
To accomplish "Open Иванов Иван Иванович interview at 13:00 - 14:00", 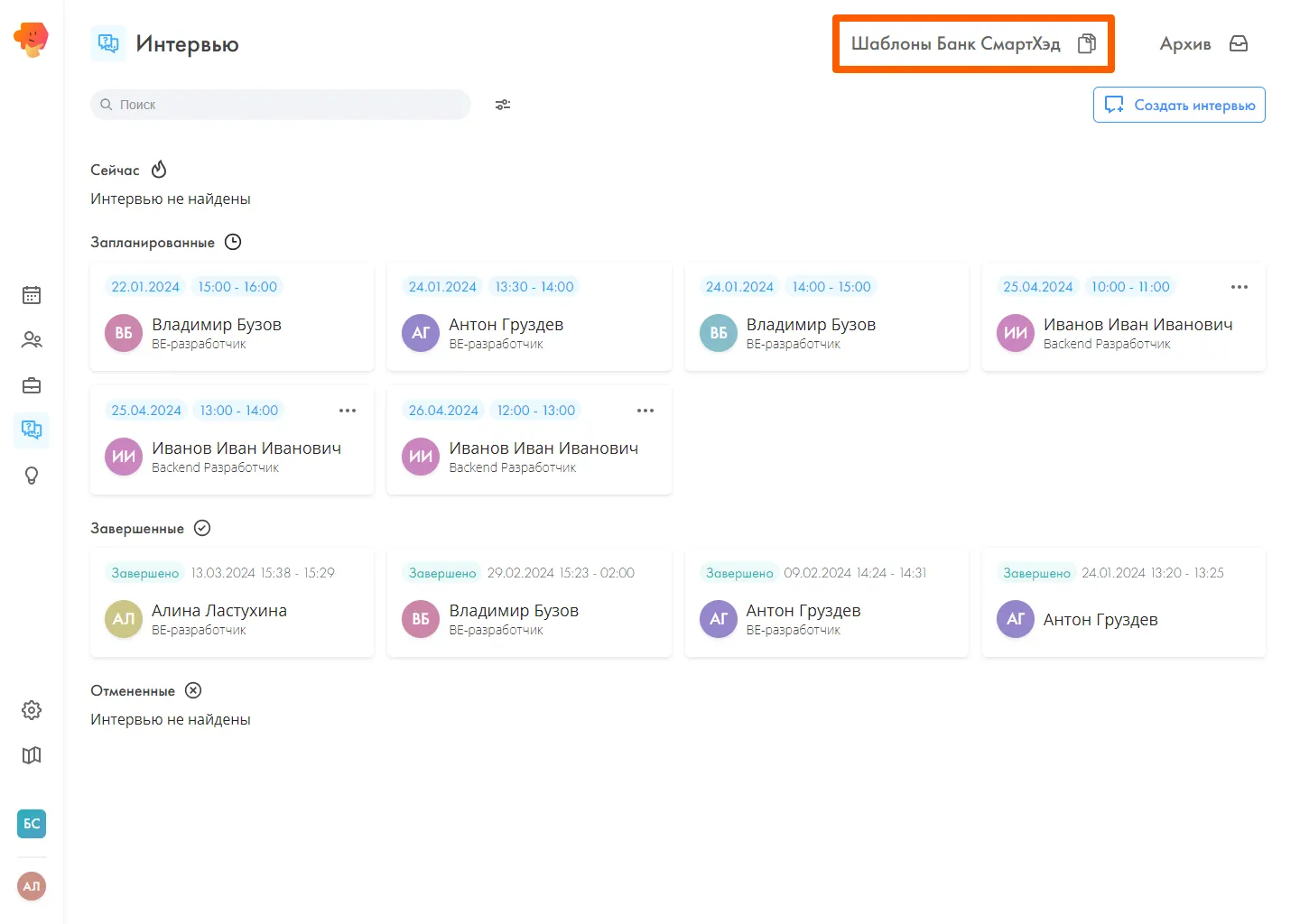I will coord(232,440).
